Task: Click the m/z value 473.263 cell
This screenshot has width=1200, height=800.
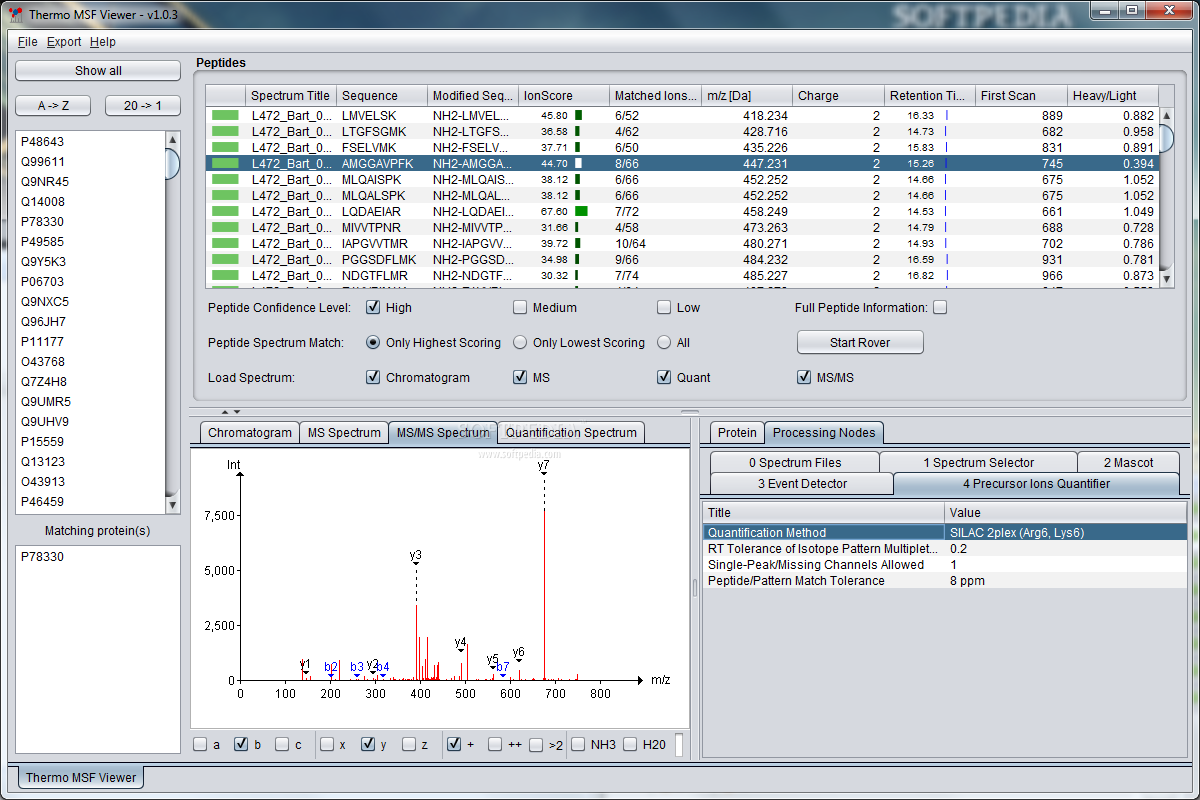Action: [x=747, y=227]
